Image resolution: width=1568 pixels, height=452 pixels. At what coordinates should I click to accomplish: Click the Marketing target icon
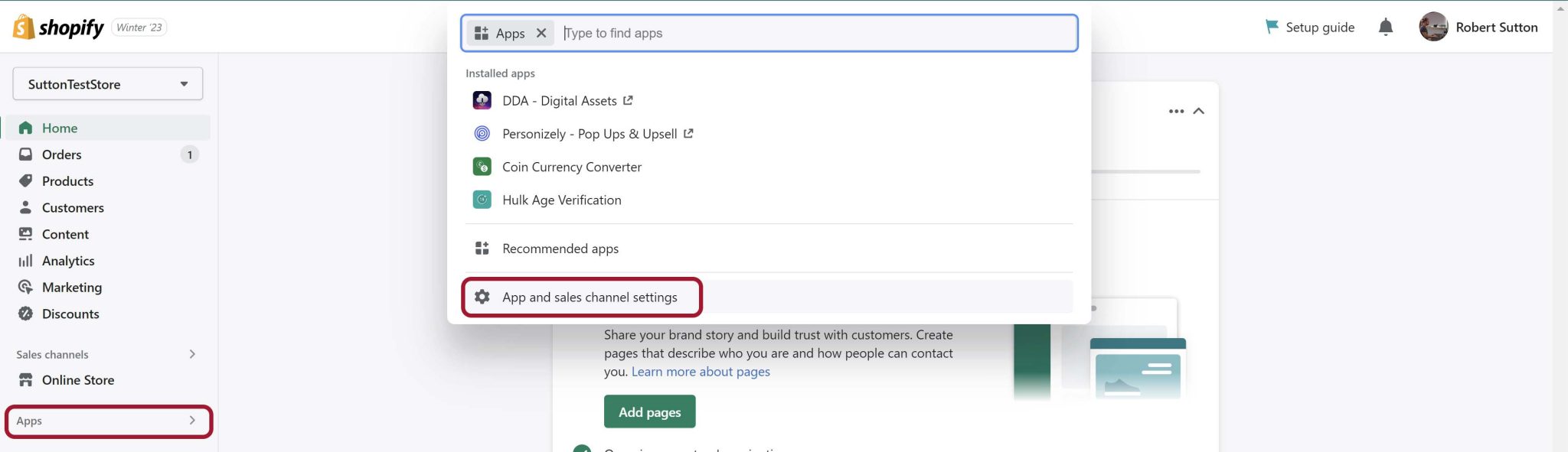coord(25,288)
